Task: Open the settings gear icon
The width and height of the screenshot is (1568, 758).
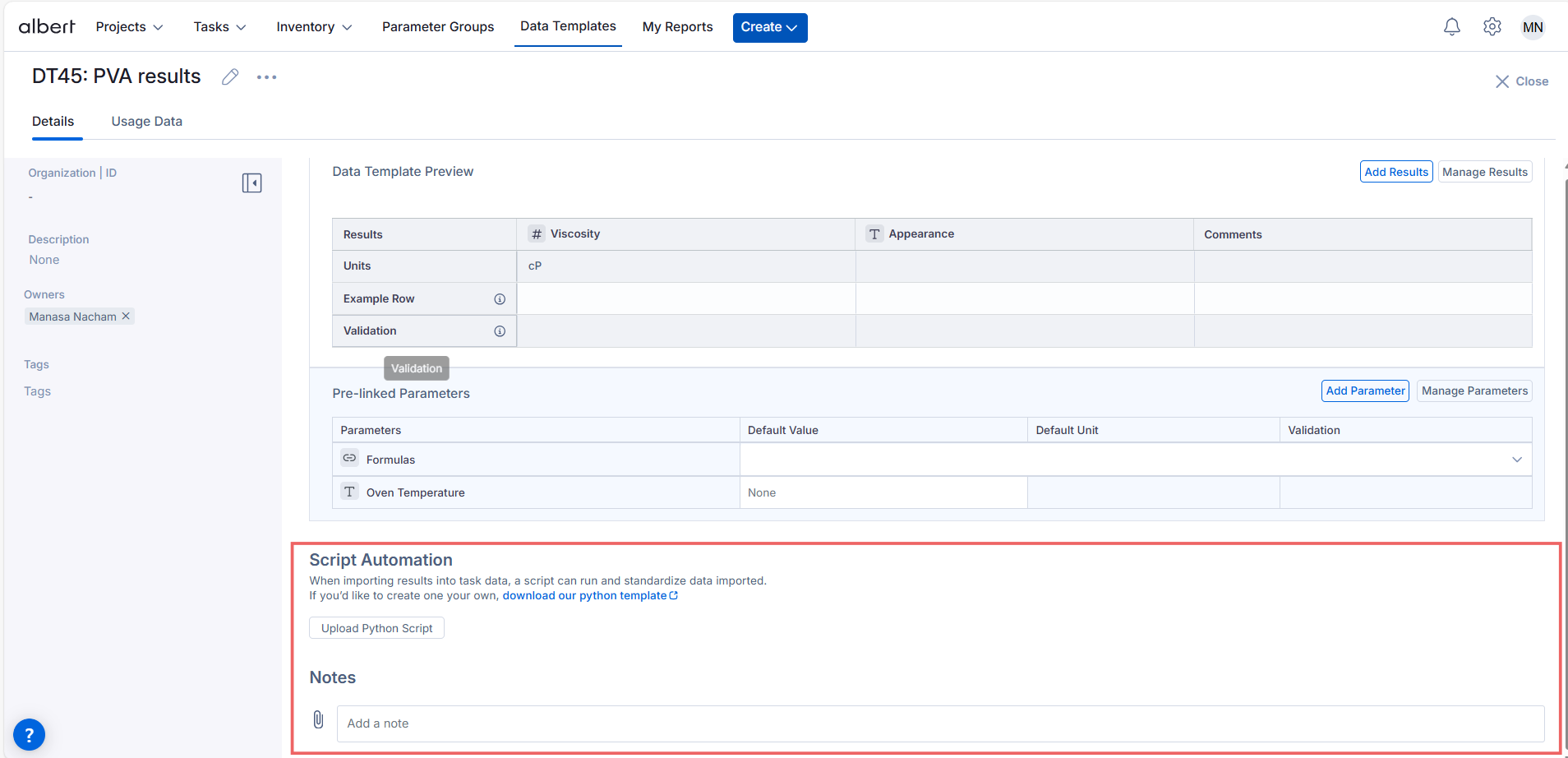Action: click(x=1492, y=27)
